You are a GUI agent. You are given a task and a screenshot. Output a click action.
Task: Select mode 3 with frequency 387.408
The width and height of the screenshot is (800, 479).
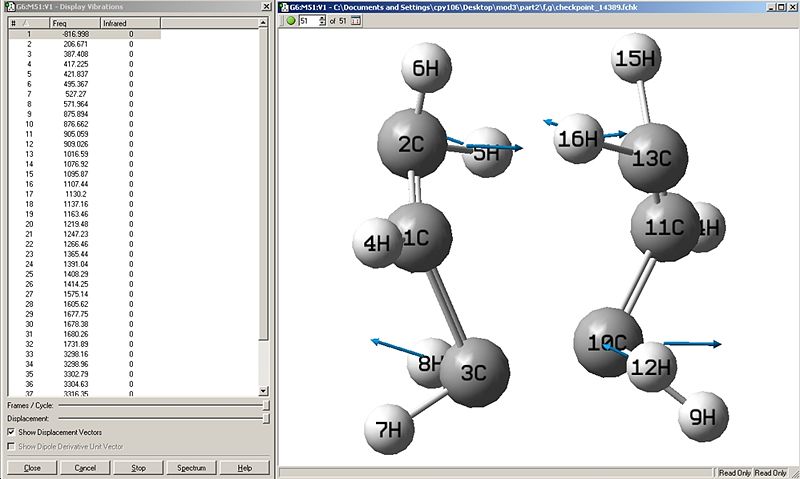coord(85,54)
